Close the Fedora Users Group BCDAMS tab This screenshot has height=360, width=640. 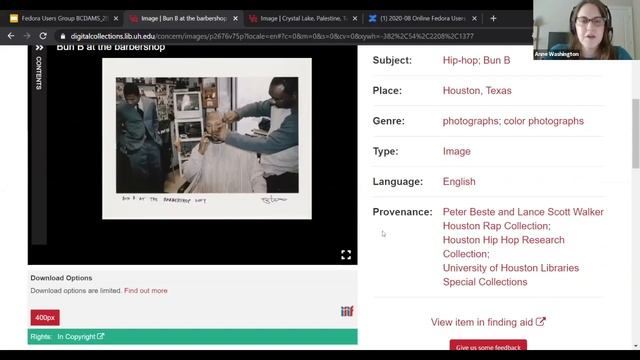coord(116,18)
